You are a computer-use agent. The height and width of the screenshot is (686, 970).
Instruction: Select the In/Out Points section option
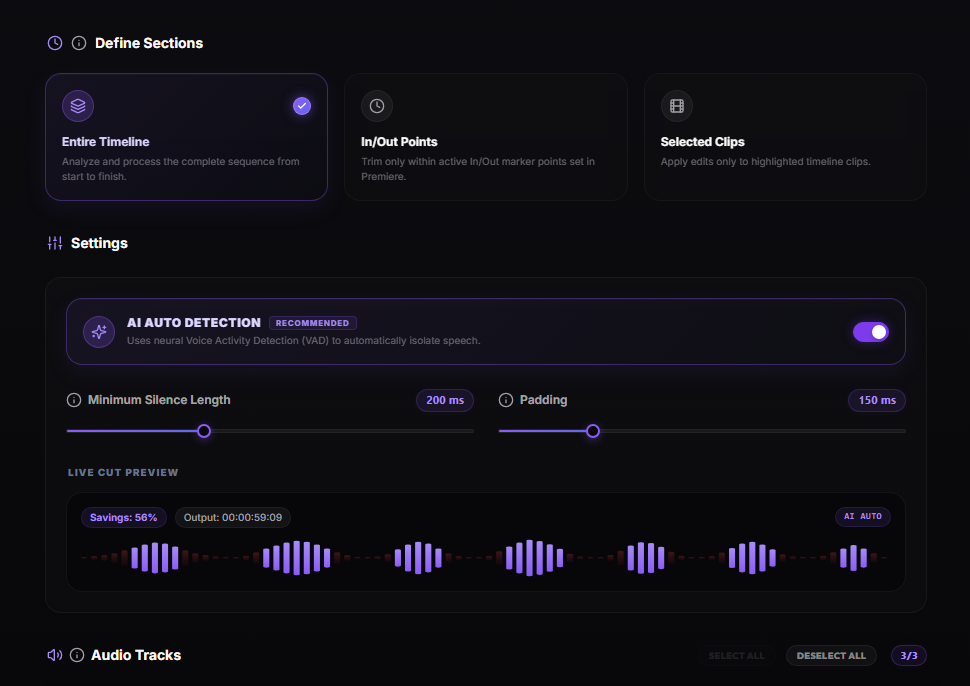click(486, 137)
